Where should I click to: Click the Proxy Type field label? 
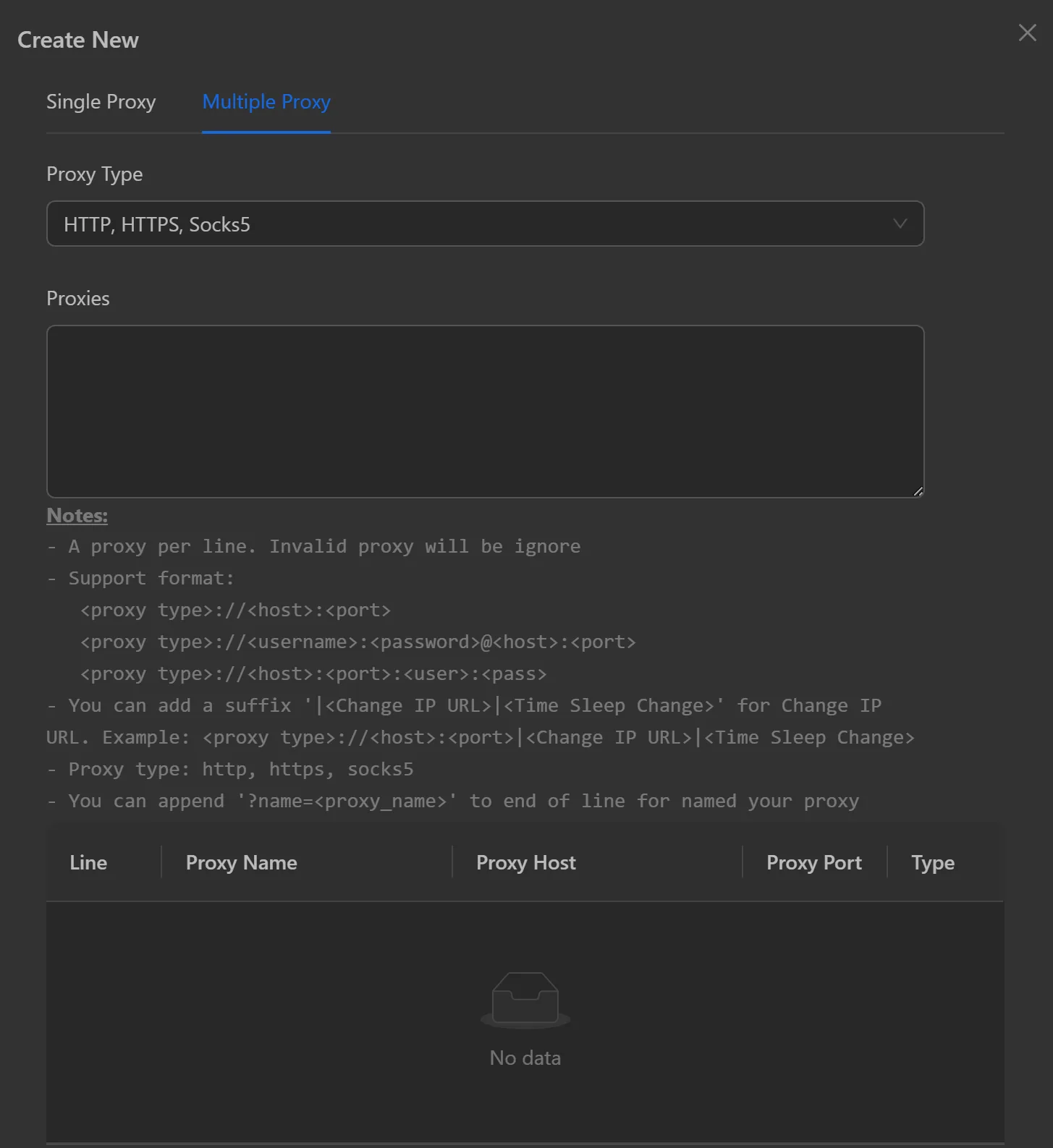[x=95, y=174]
